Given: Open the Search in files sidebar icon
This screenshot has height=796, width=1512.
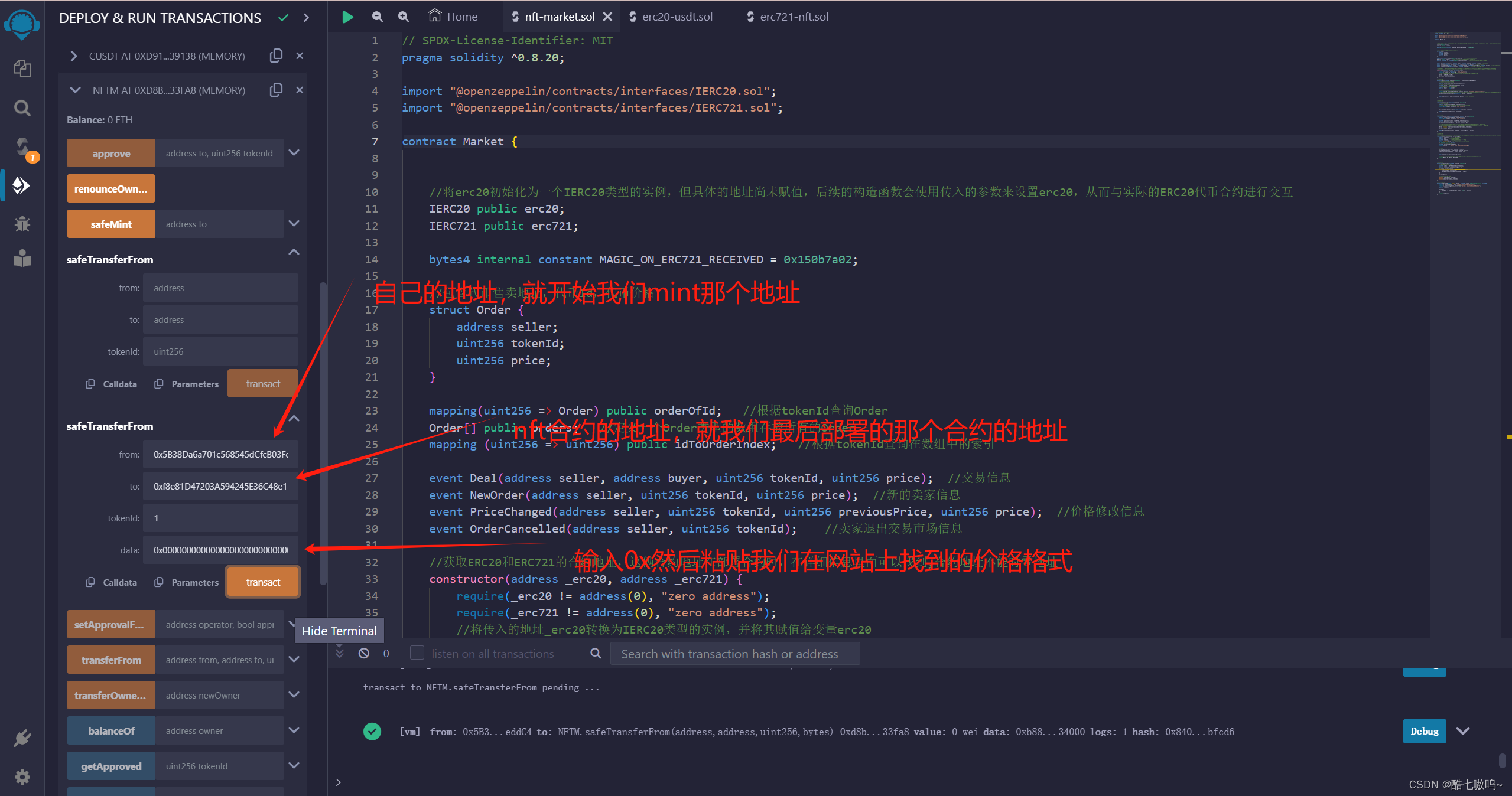Looking at the screenshot, I should point(22,108).
